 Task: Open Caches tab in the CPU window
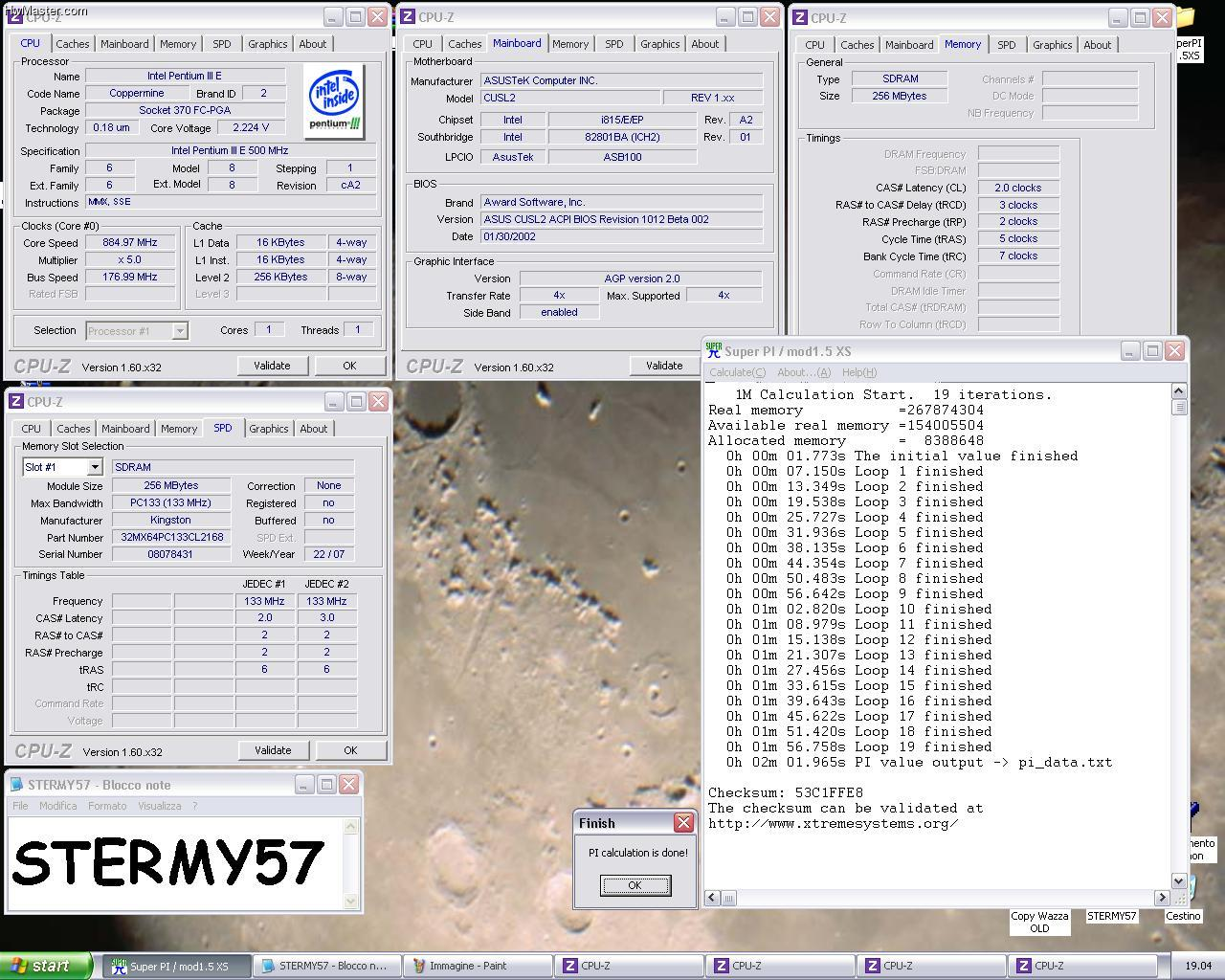click(x=73, y=44)
